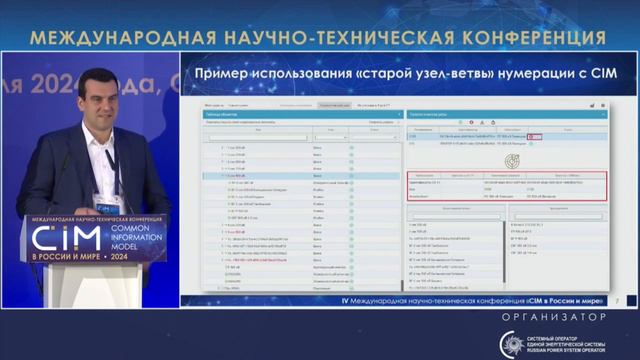Click the CIM logo on the podium
640x360 pixels.
coord(66,238)
